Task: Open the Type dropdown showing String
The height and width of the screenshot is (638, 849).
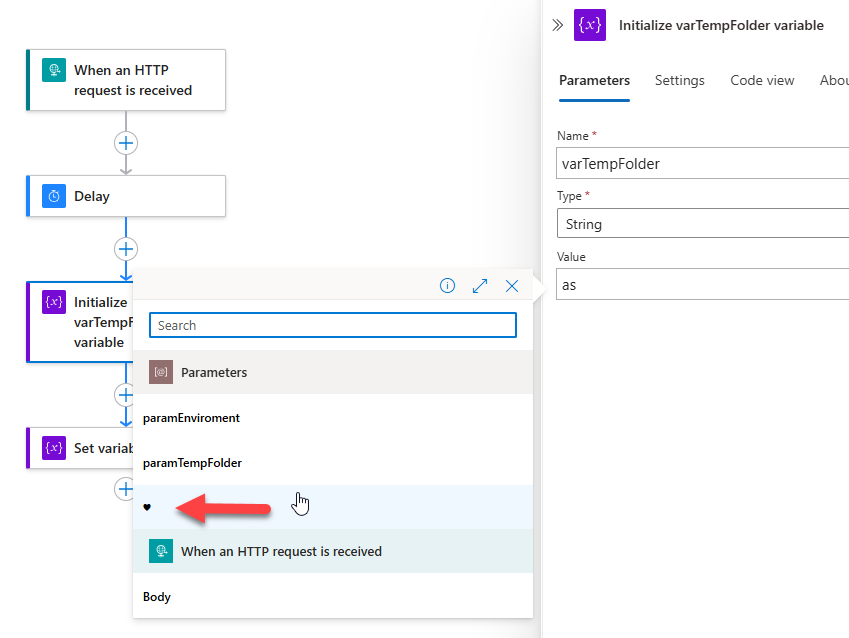Action: 702,224
